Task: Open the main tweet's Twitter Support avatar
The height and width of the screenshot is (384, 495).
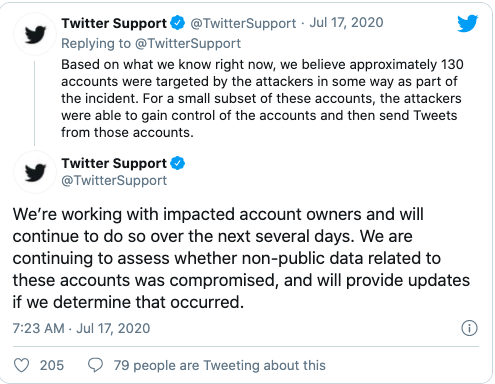Action: click(35, 172)
